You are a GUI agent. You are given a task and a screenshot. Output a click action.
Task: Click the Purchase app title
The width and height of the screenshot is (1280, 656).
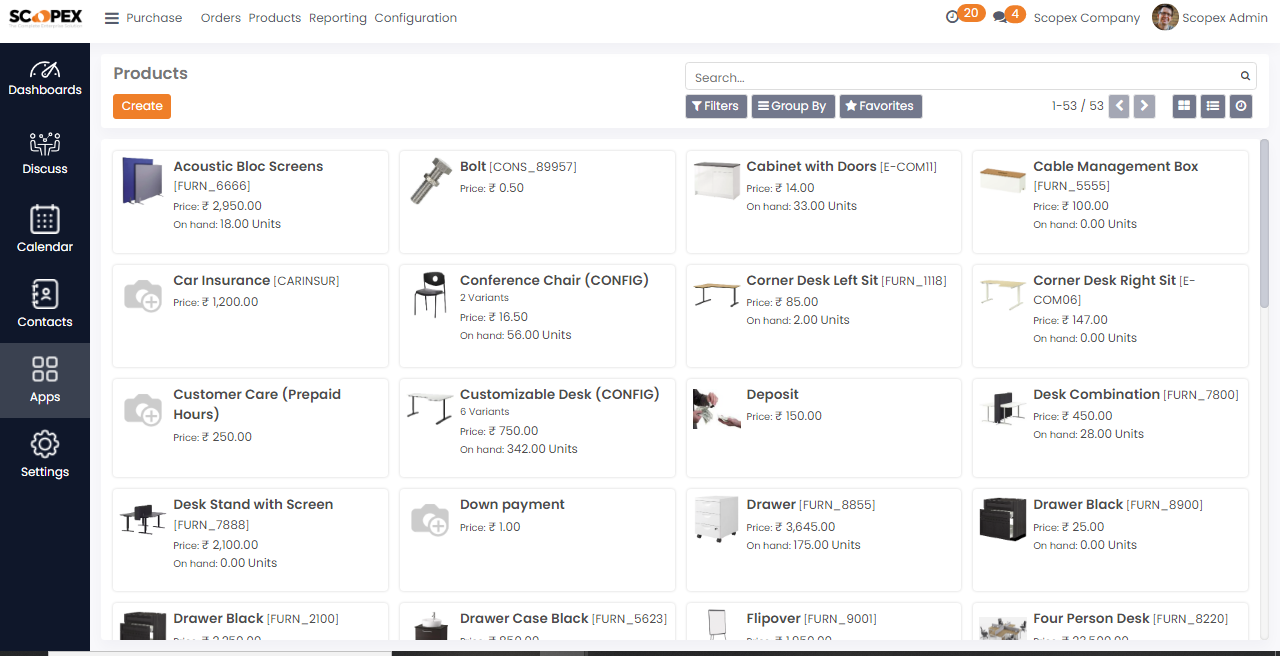click(154, 18)
